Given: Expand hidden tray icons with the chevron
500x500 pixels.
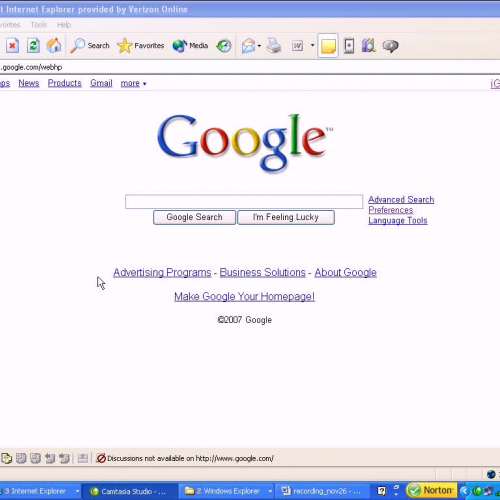Looking at the screenshot, I should (464, 491).
